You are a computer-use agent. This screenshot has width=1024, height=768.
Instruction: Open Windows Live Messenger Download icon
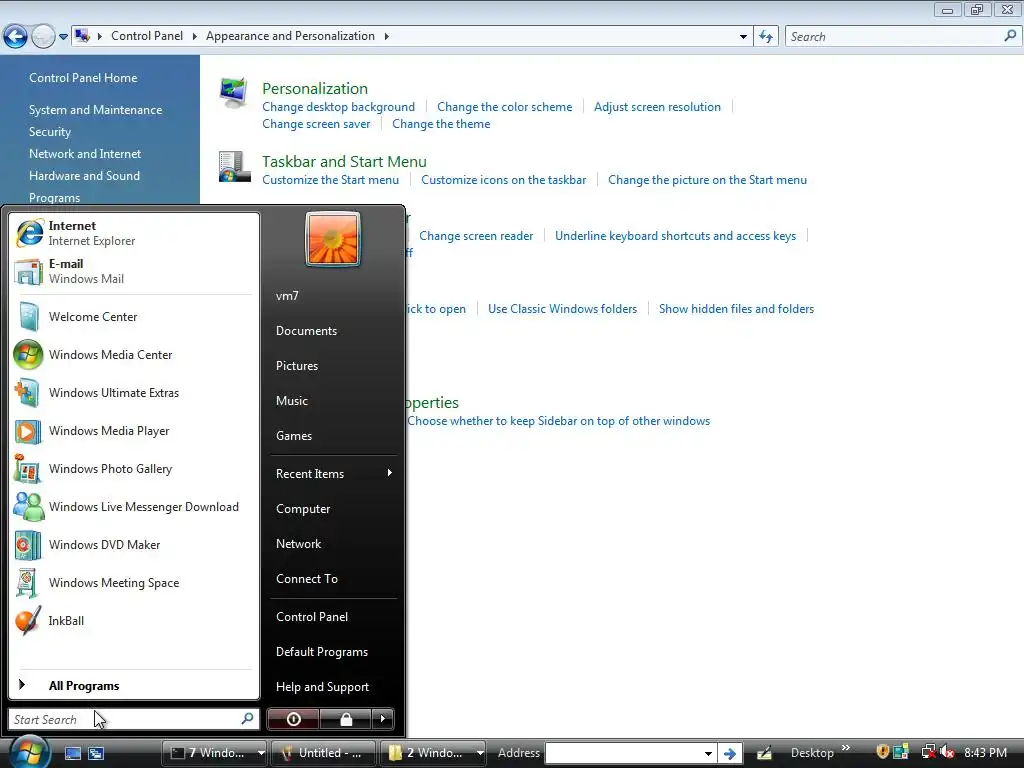pyautogui.click(x=29, y=507)
